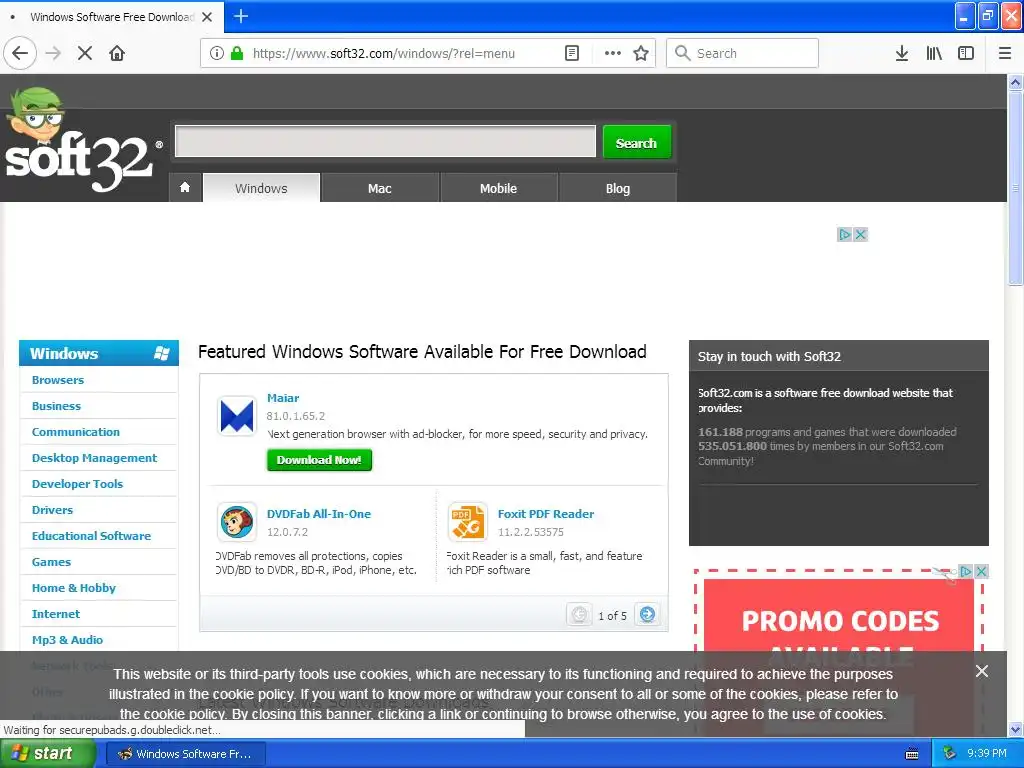The height and width of the screenshot is (768, 1024).
Task: Open the Blog tab
Action: pos(618,188)
